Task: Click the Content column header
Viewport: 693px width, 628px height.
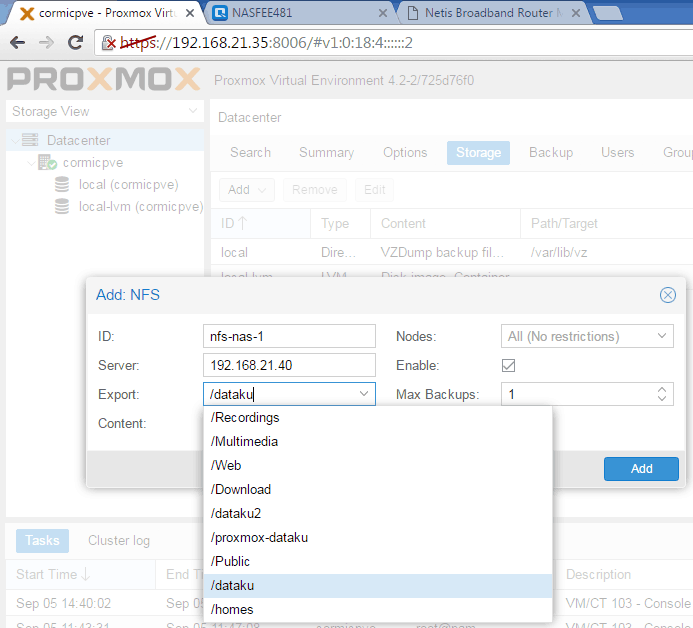Action: [x=445, y=224]
